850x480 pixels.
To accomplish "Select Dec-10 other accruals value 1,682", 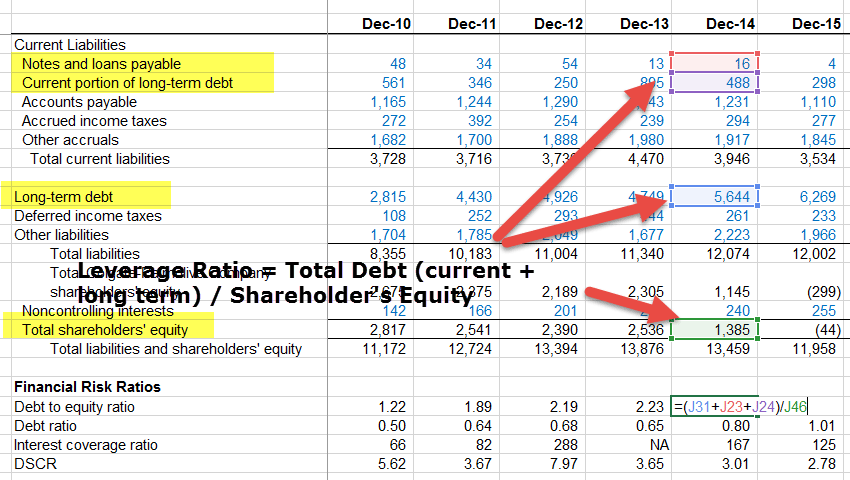I will pyautogui.click(x=388, y=139).
